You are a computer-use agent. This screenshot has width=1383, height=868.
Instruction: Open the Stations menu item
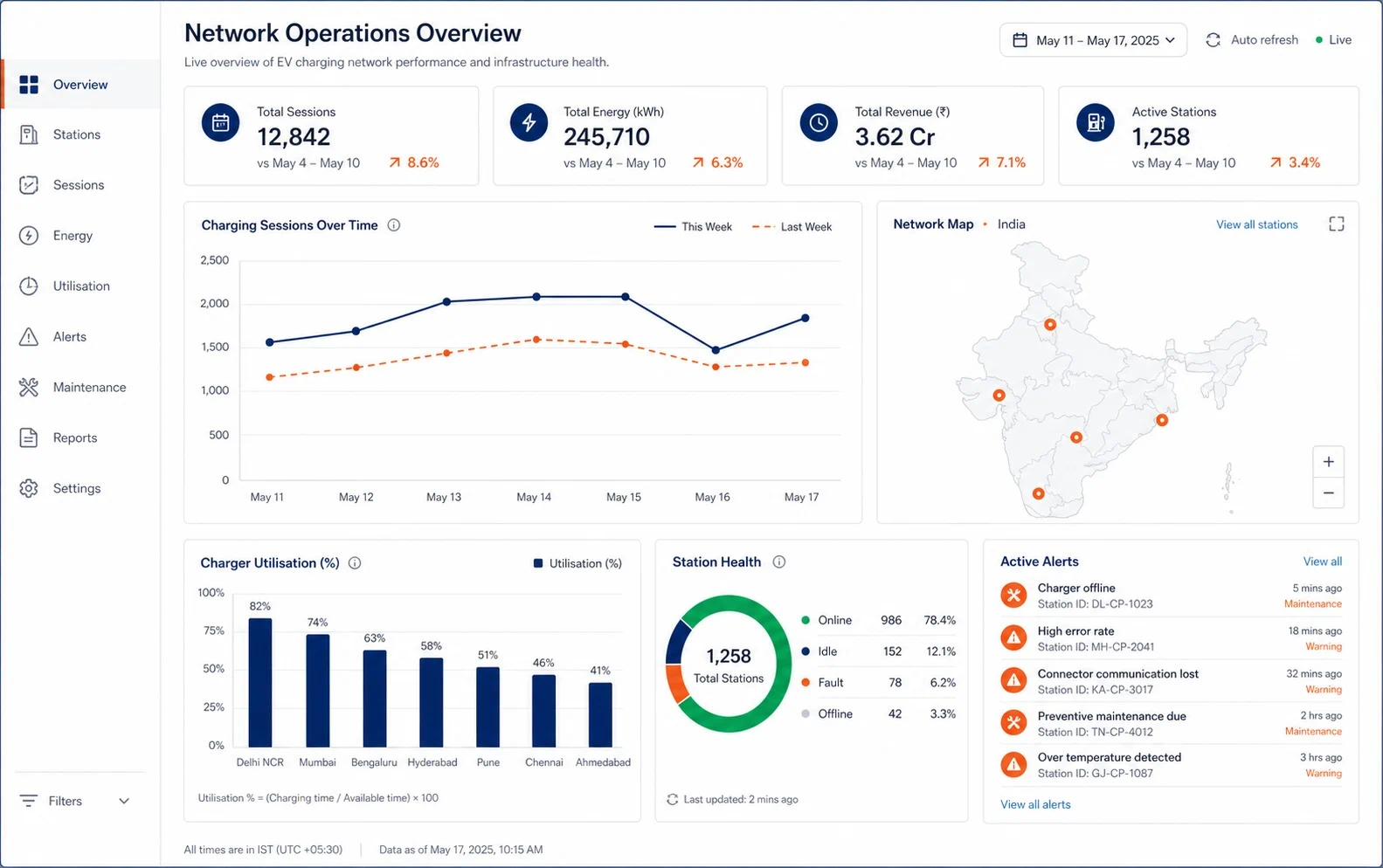(x=80, y=134)
